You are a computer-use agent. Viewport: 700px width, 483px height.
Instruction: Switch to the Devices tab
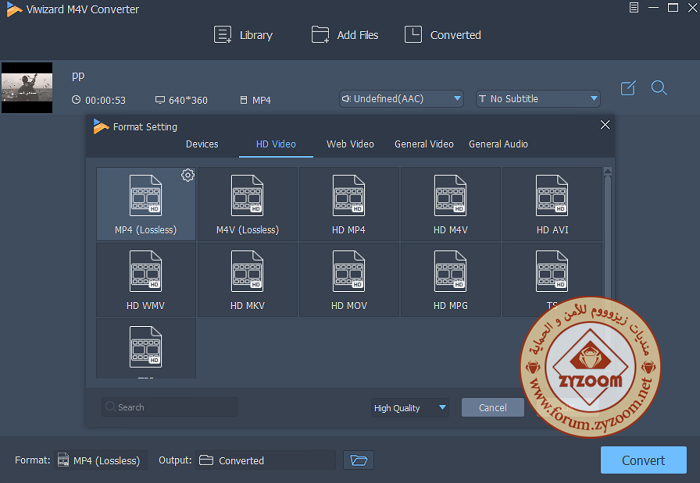(x=202, y=144)
